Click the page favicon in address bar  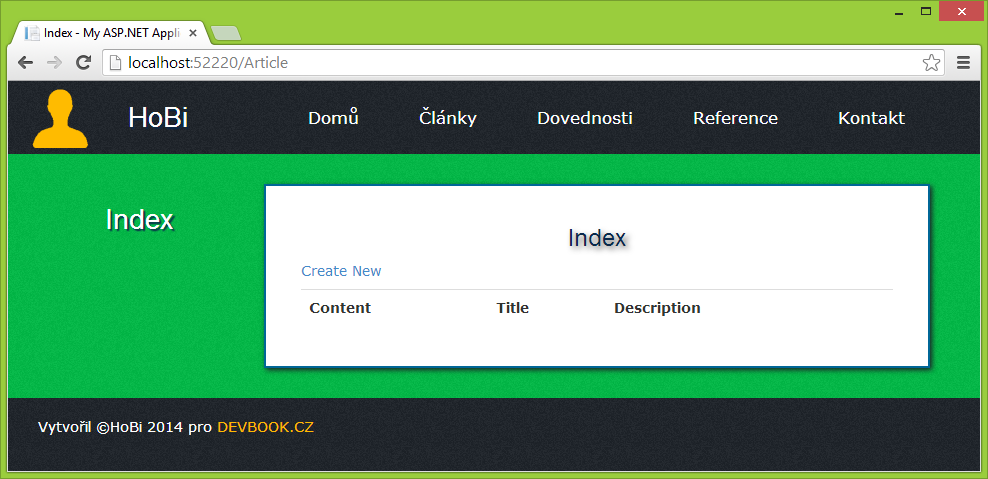[x=116, y=63]
